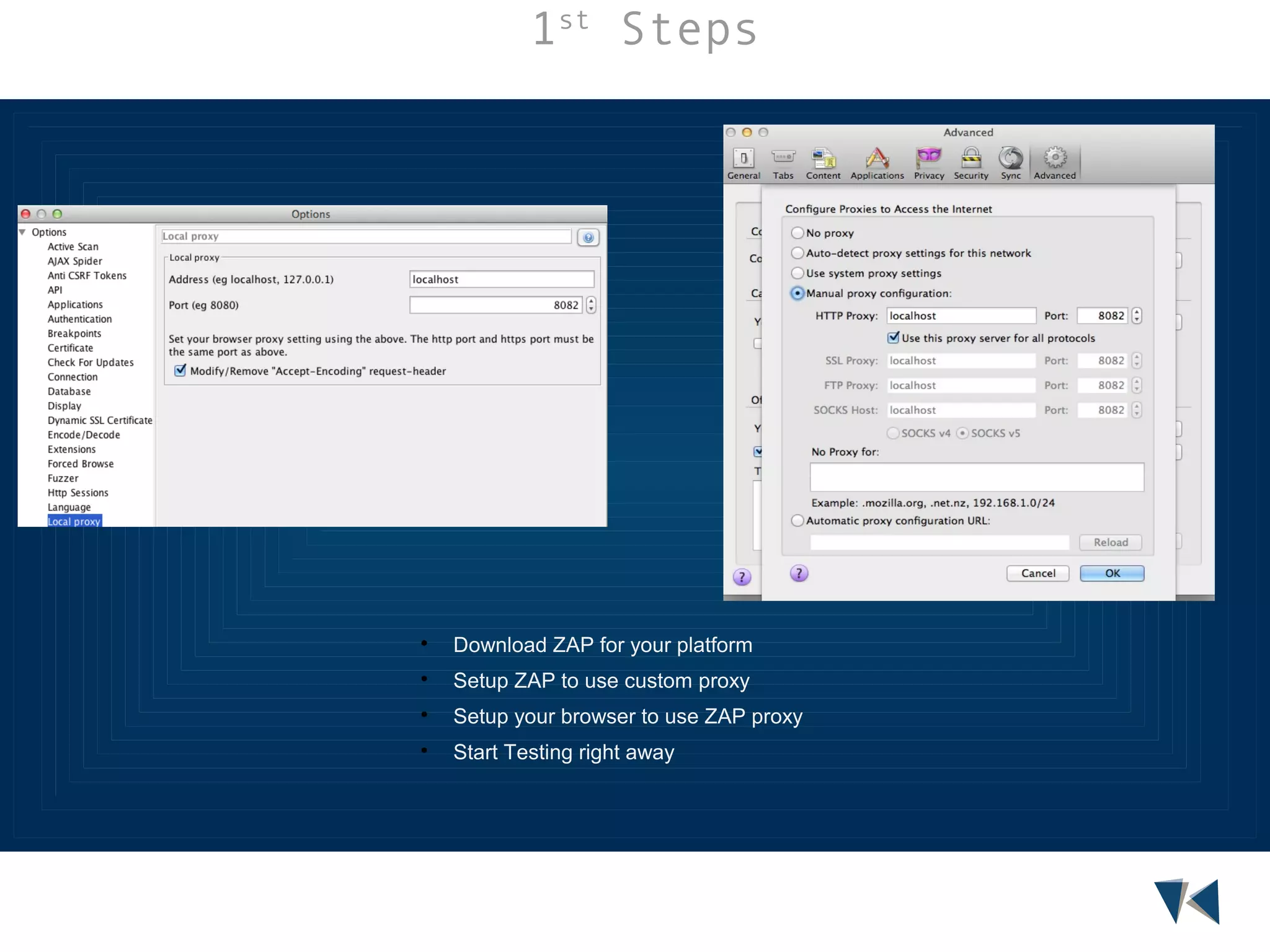Image resolution: width=1270 pixels, height=952 pixels.
Task: Open the General preferences pane
Action: [x=744, y=164]
